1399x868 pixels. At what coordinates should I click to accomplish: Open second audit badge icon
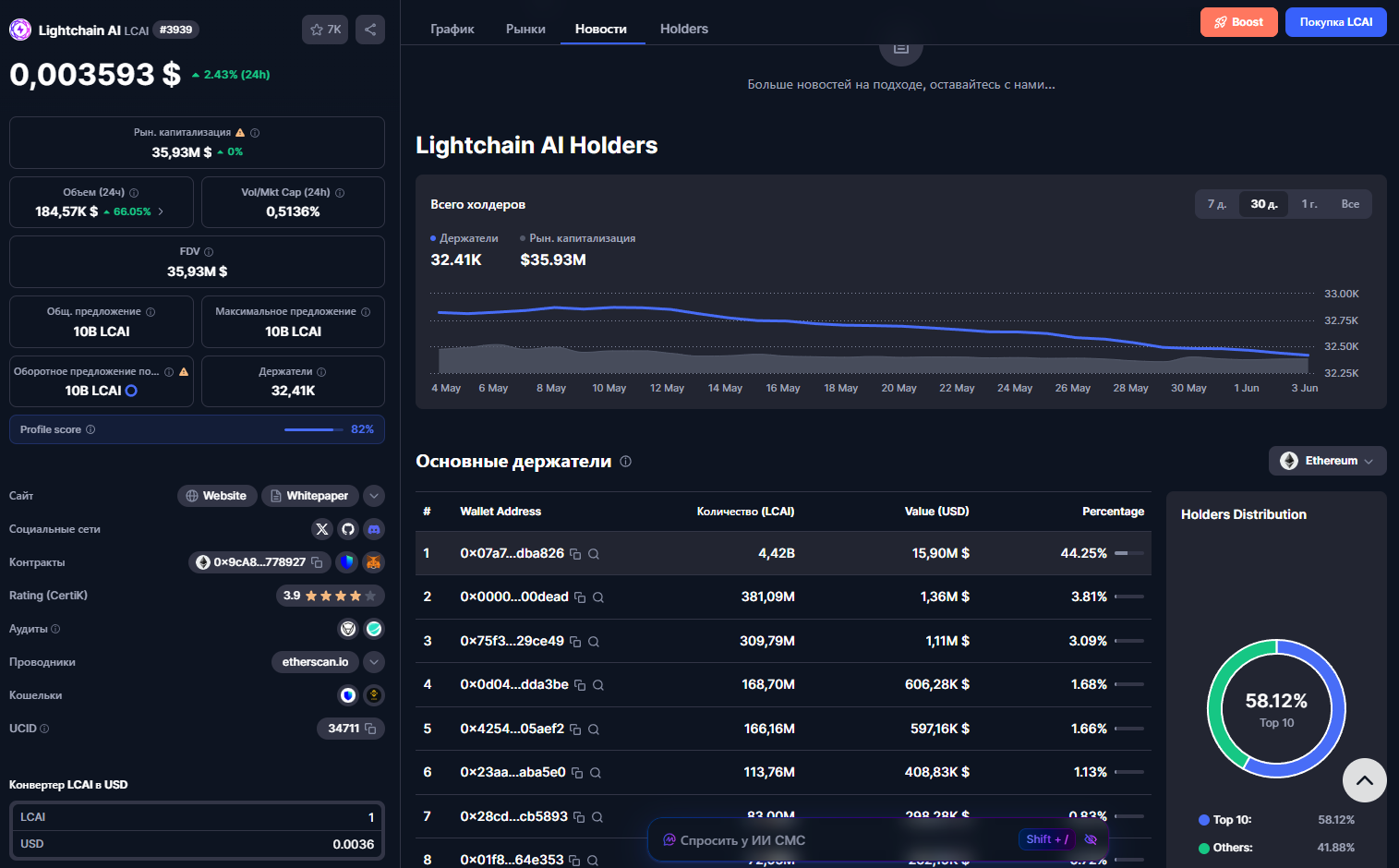pos(374,629)
